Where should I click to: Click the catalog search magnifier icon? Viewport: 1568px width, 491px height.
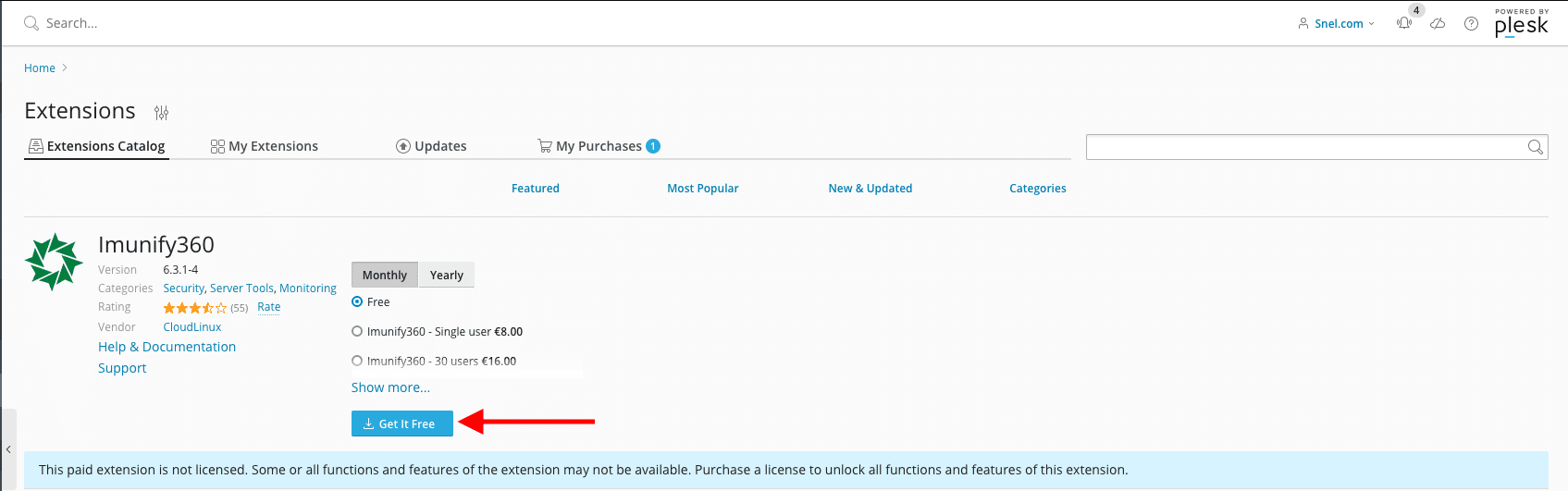tap(1535, 147)
